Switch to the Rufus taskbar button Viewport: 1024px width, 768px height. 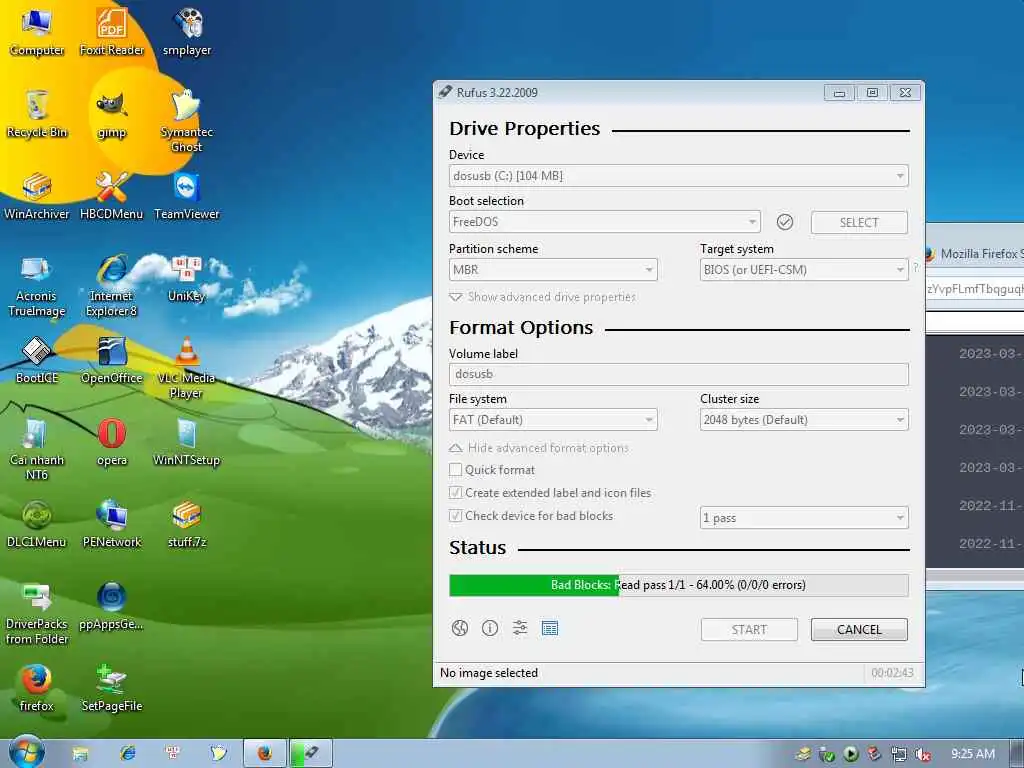pos(312,754)
